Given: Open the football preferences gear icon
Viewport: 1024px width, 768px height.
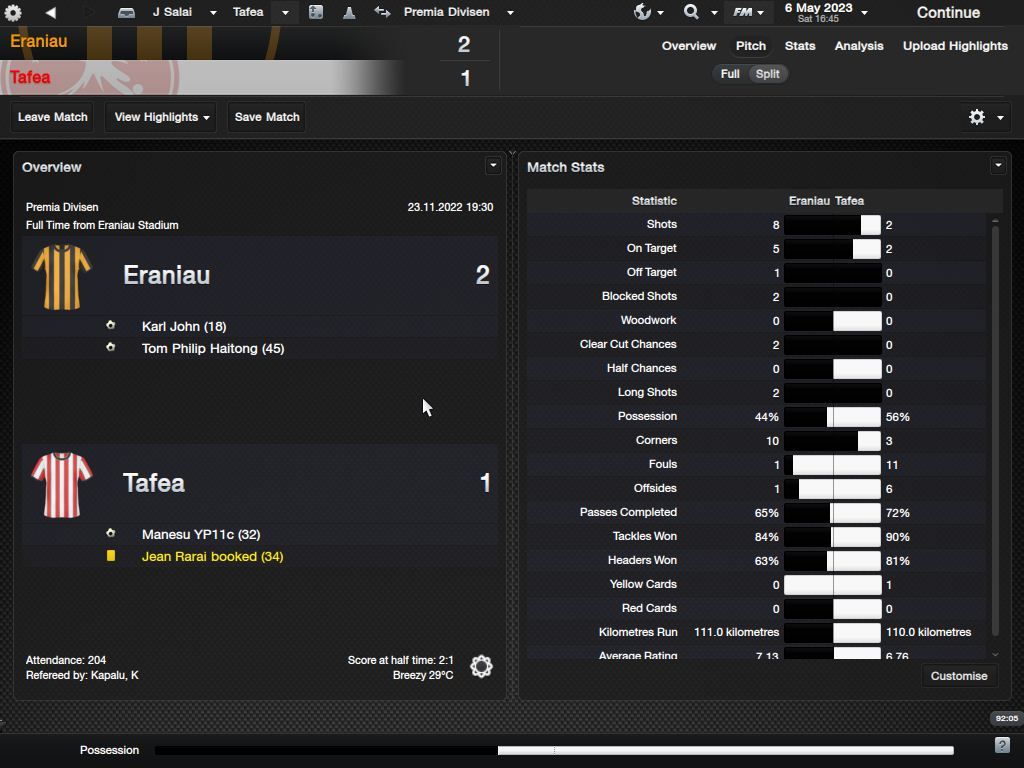Looking at the screenshot, I should click(x=13, y=12).
